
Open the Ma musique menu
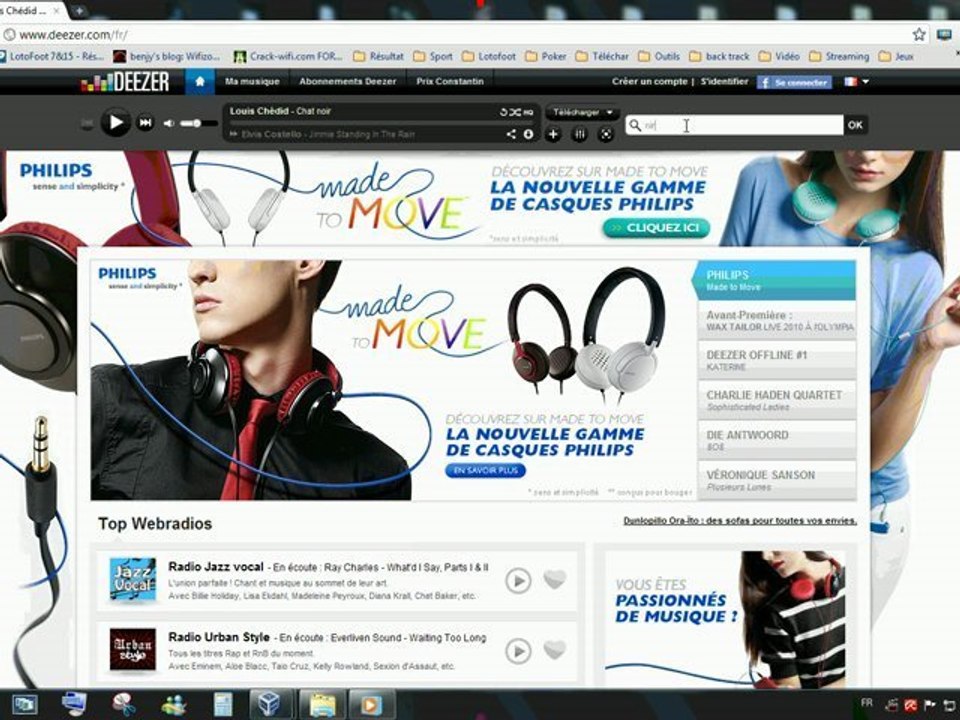pos(252,81)
